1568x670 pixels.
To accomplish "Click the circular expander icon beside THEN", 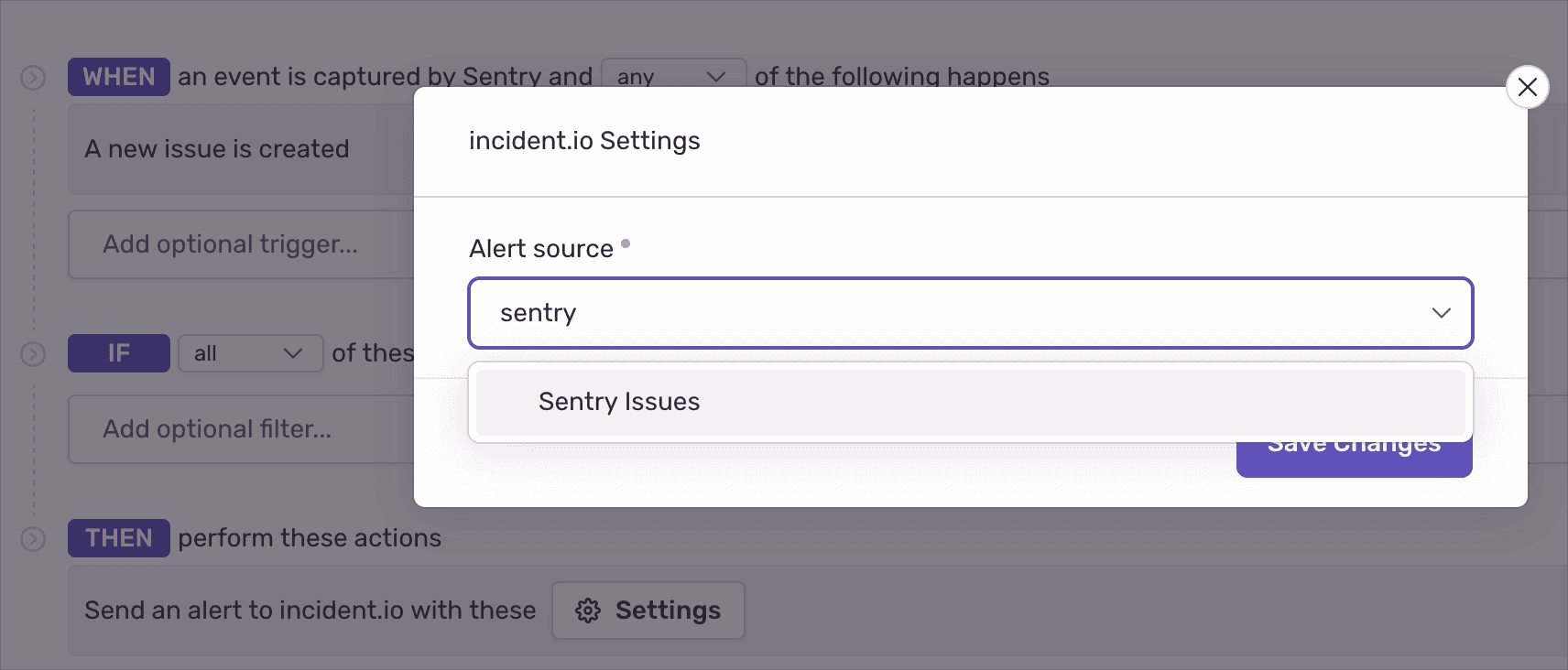I will pyautogui.click(x=33, y=539).
